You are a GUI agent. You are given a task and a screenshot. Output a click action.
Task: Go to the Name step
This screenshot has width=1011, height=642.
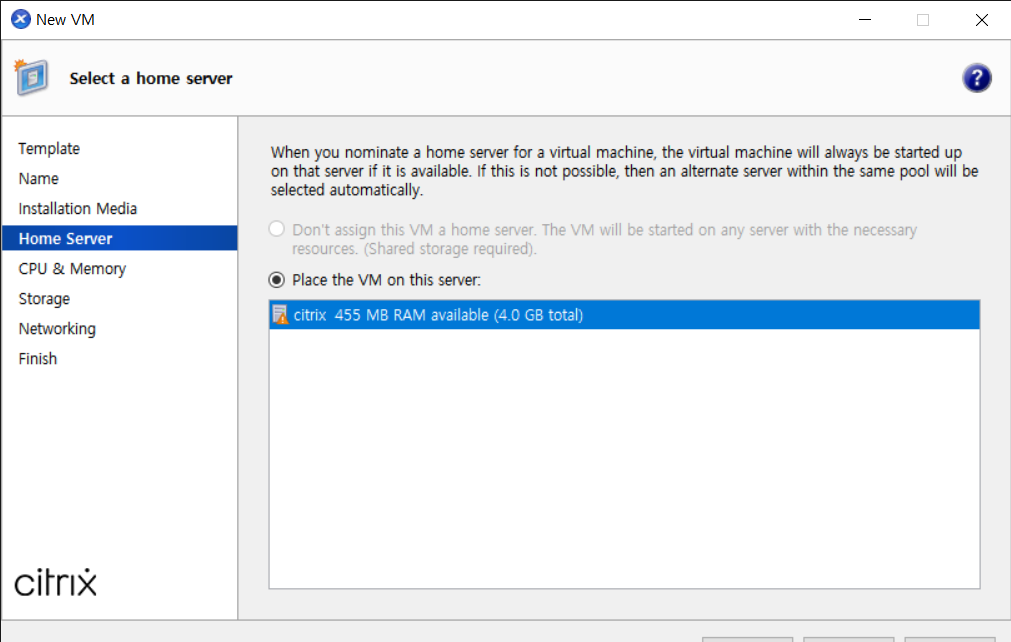click(x=39, y=179)
